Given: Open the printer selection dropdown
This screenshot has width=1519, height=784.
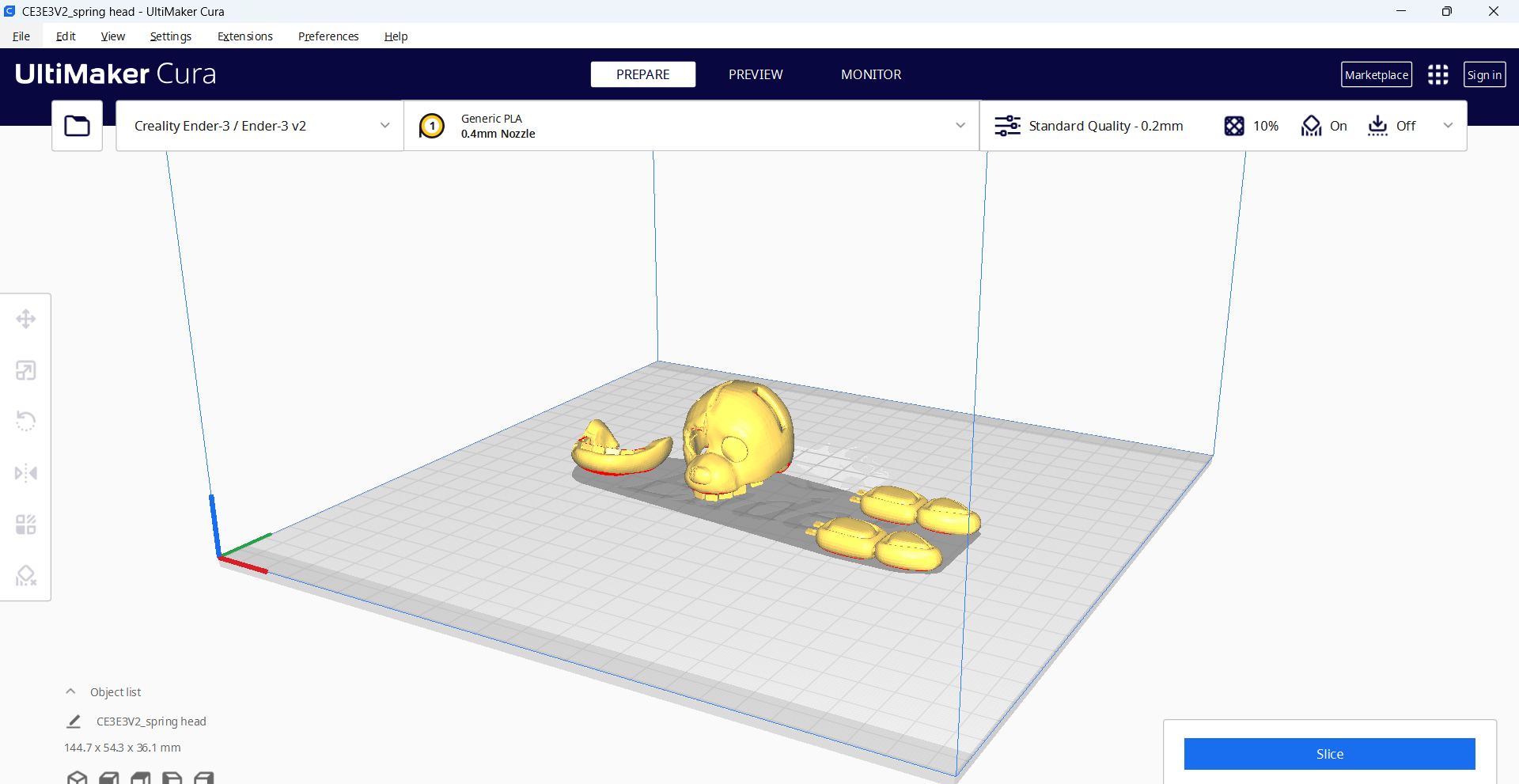Looking at the screenshot, I should [x=259, y=126].
